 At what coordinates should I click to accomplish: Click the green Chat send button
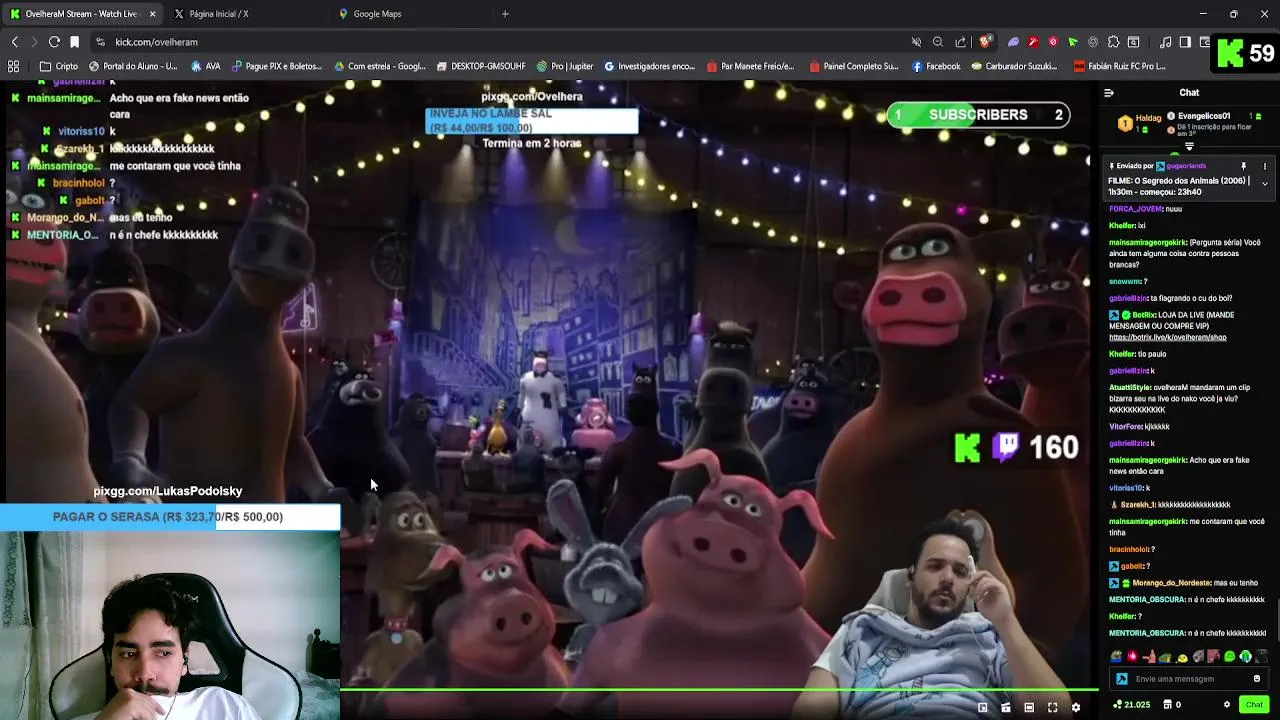click(1254, 705)
